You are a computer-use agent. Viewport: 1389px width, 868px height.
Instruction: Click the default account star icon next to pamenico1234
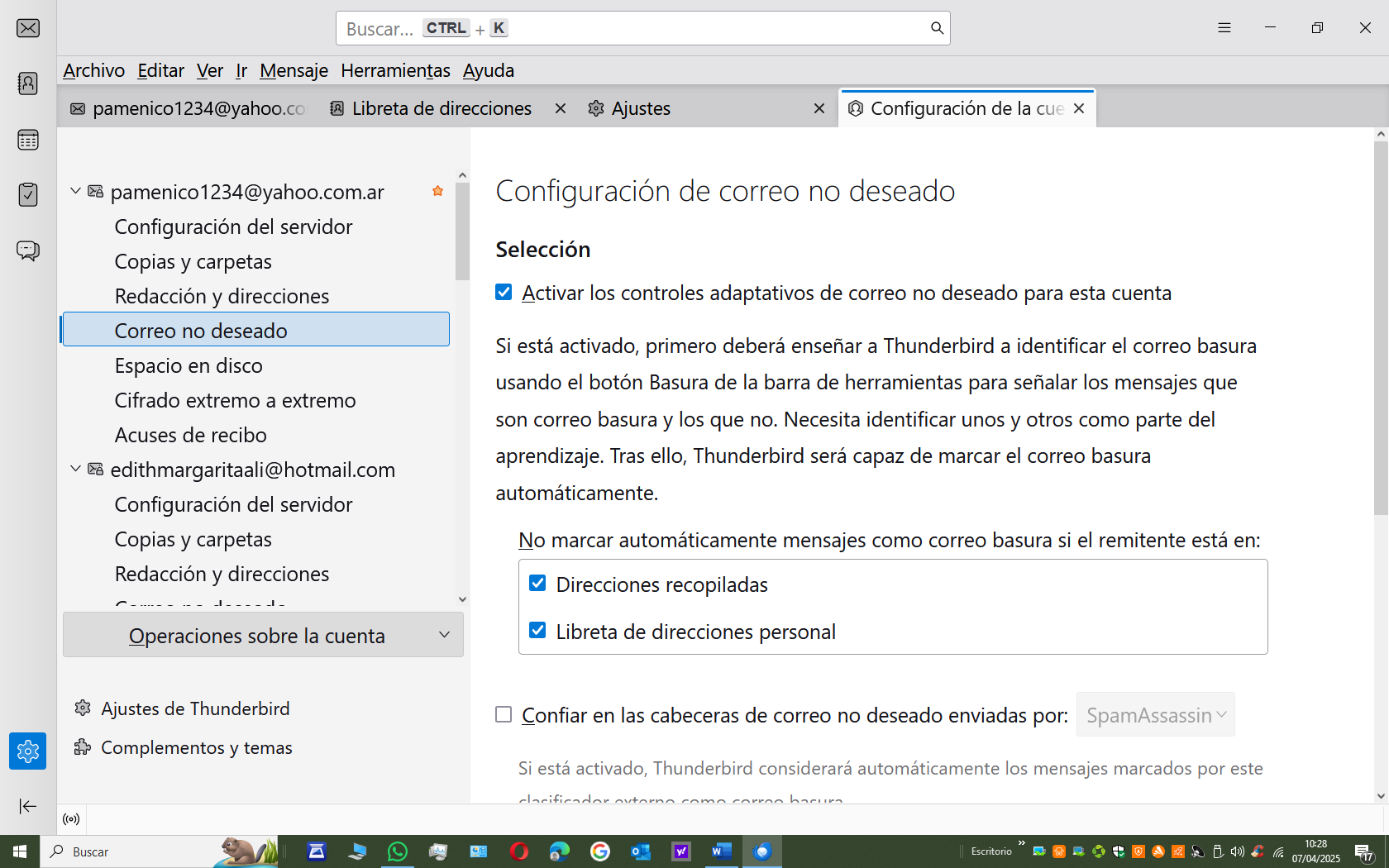point(438,191)
